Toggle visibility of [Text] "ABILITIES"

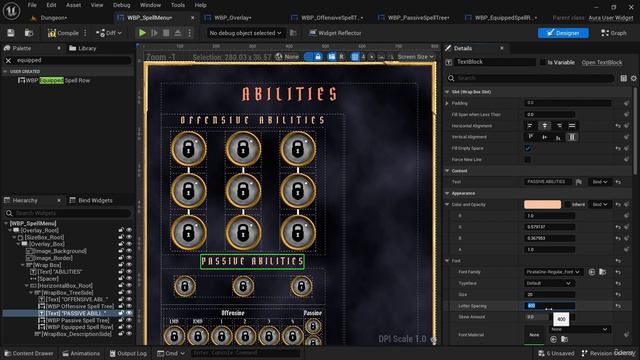(129, 272)
